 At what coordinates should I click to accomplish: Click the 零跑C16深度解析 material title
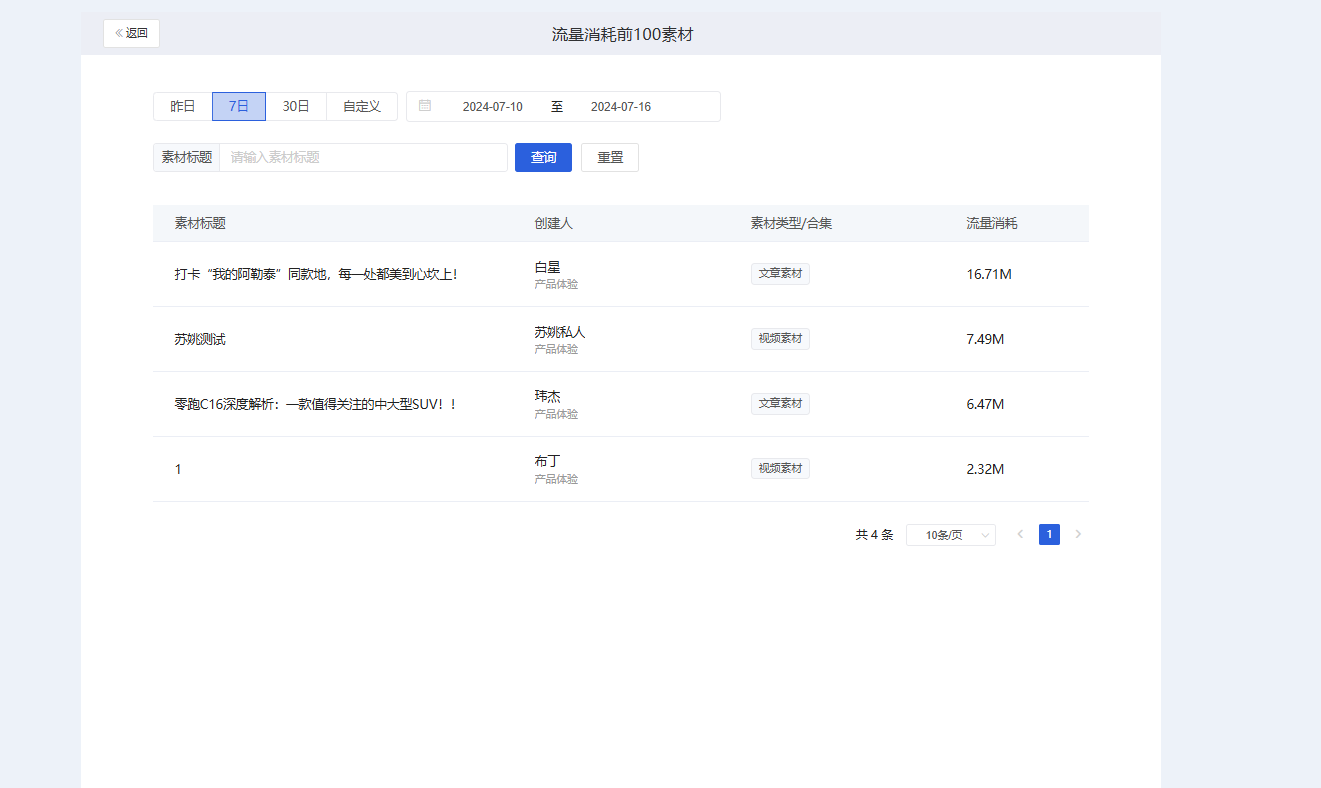pos(316,404)
